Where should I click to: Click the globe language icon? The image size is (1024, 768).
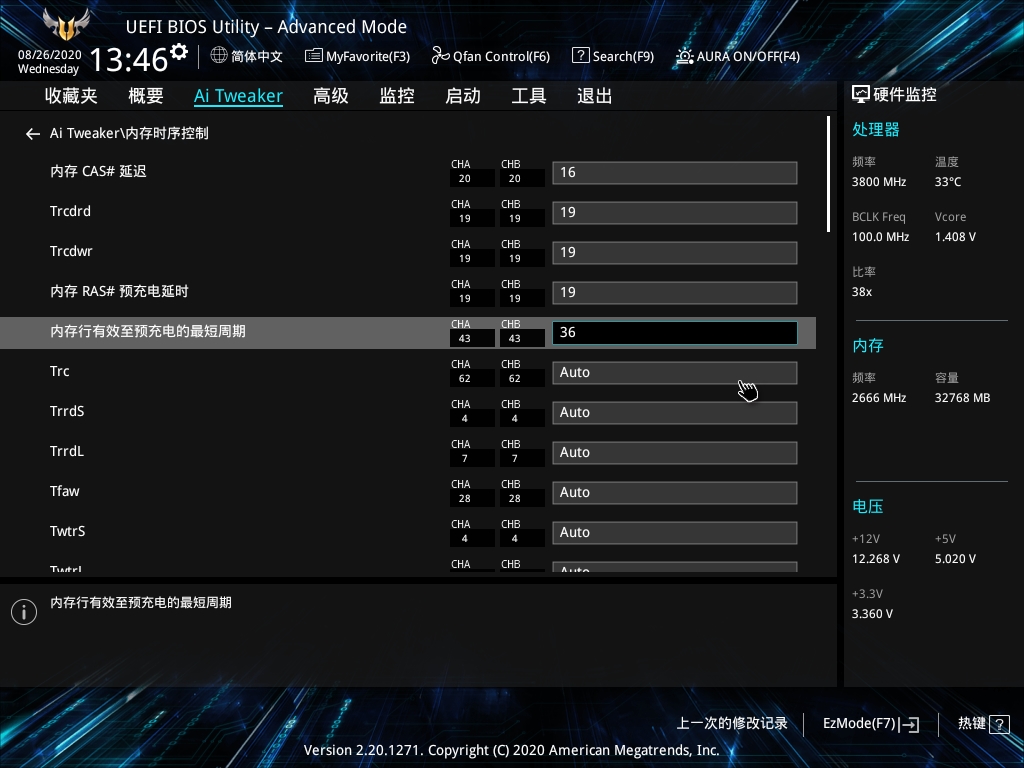(x=219, y=56)
